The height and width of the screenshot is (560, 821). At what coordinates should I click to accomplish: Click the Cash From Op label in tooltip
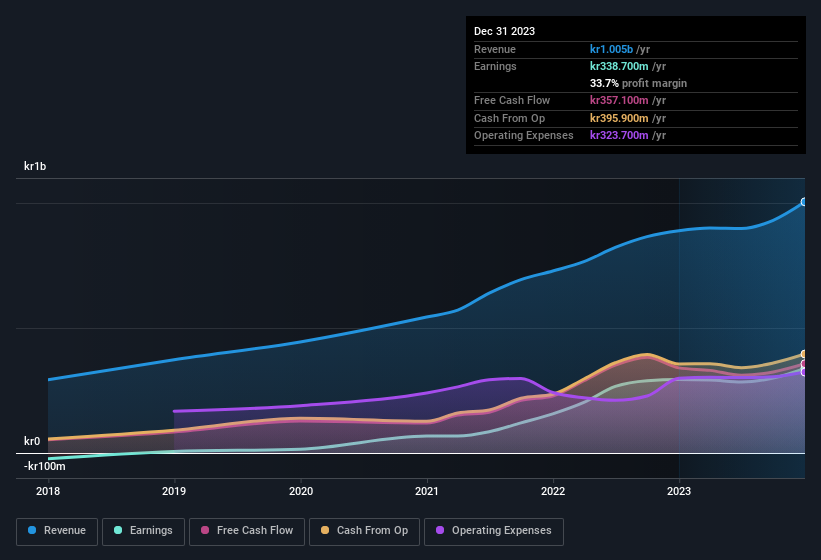(509, 118)
